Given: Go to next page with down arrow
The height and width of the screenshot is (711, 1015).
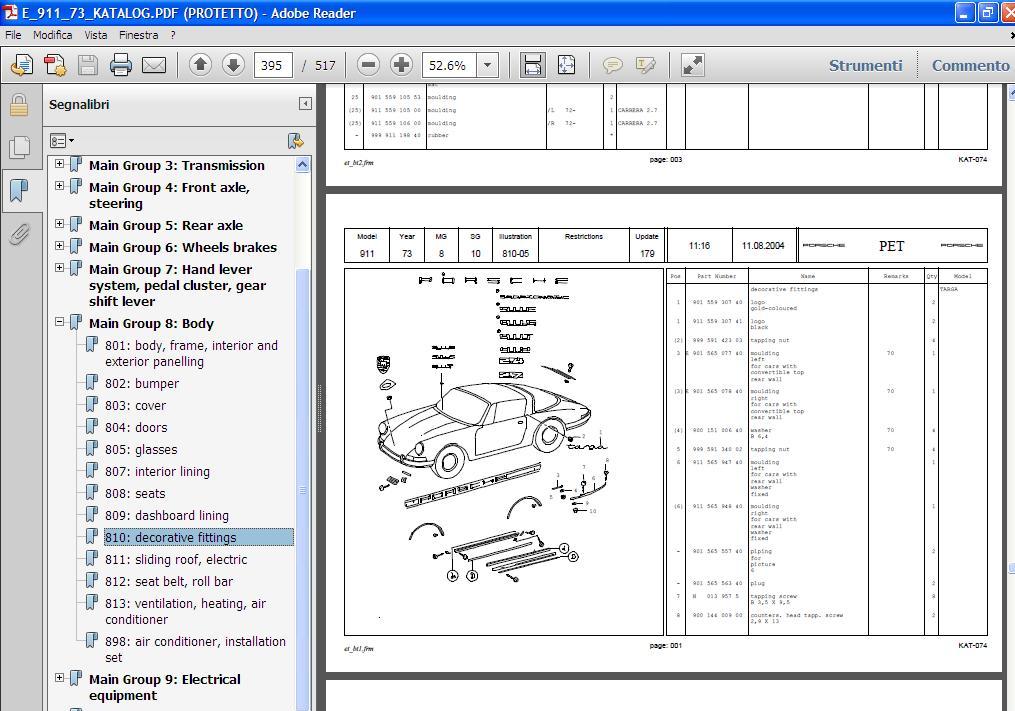Looking at the screenshot, I should (x=233, y=65).
